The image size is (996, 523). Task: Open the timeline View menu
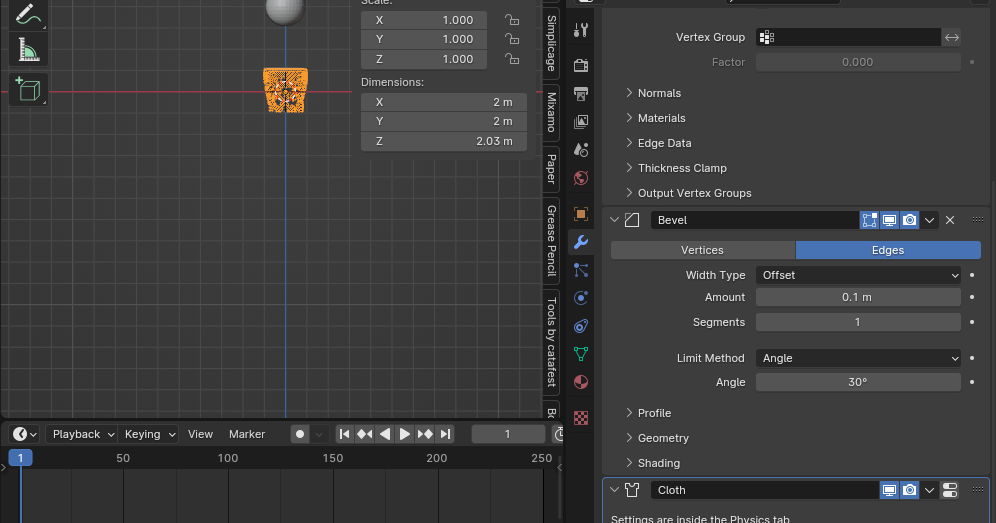(x=200, y=434)
